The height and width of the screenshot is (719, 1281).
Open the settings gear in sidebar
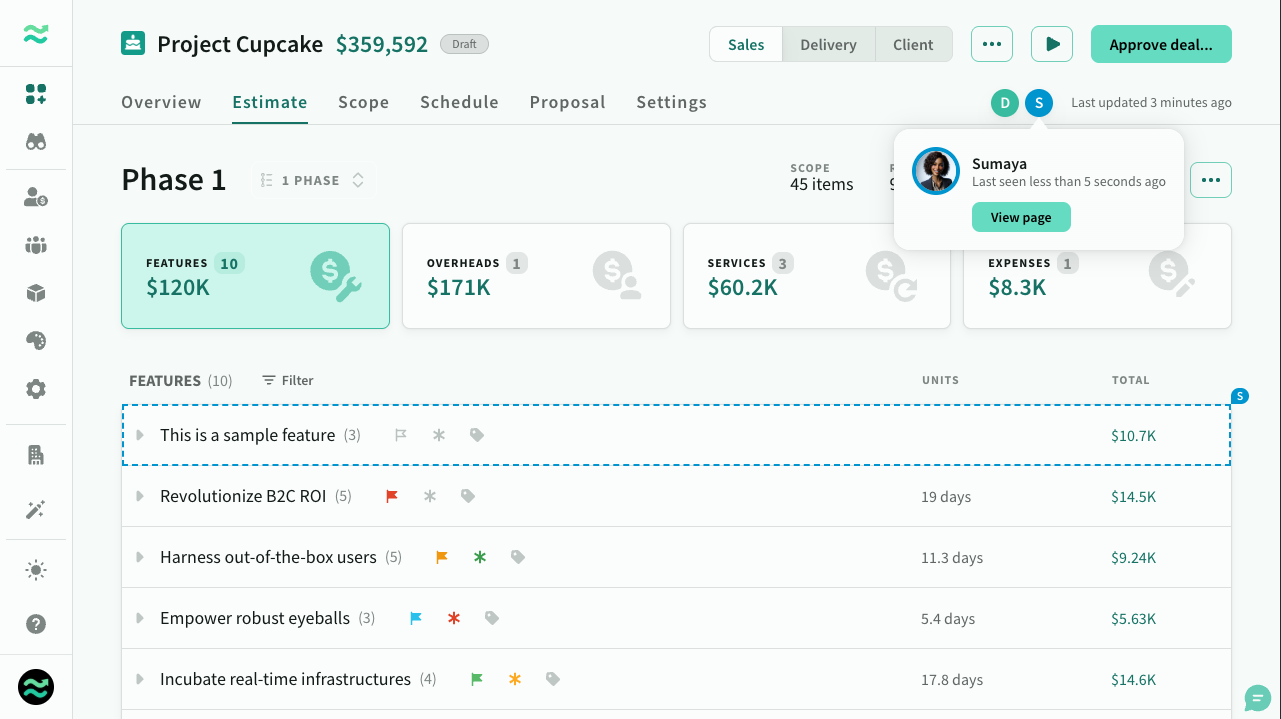[36, 389]
